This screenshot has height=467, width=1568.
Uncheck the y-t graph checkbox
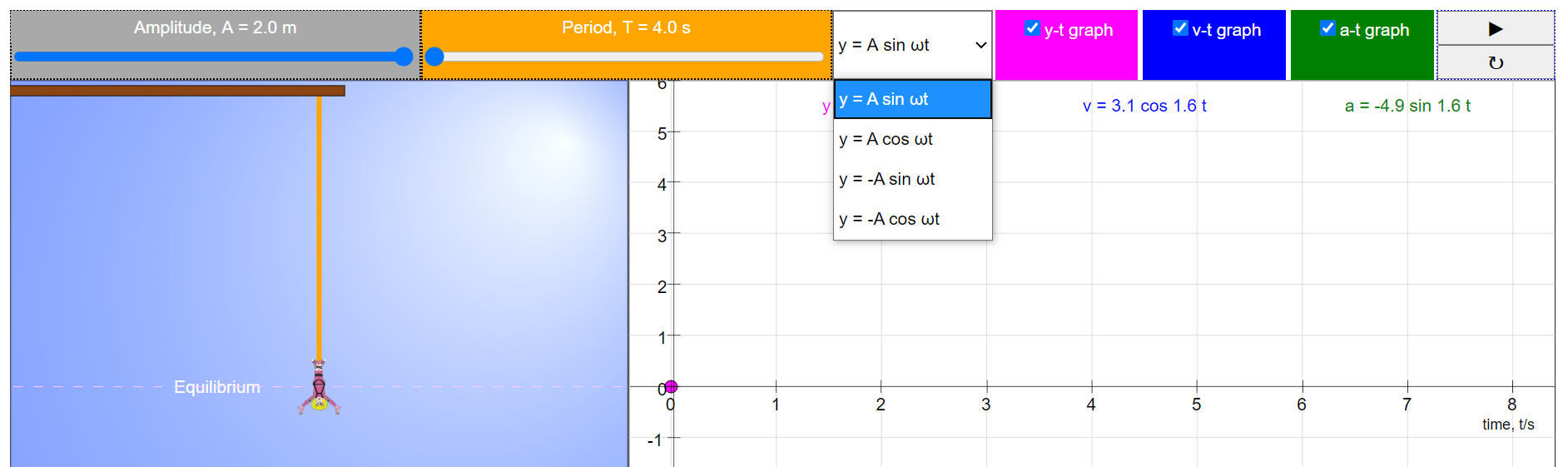1032,28
